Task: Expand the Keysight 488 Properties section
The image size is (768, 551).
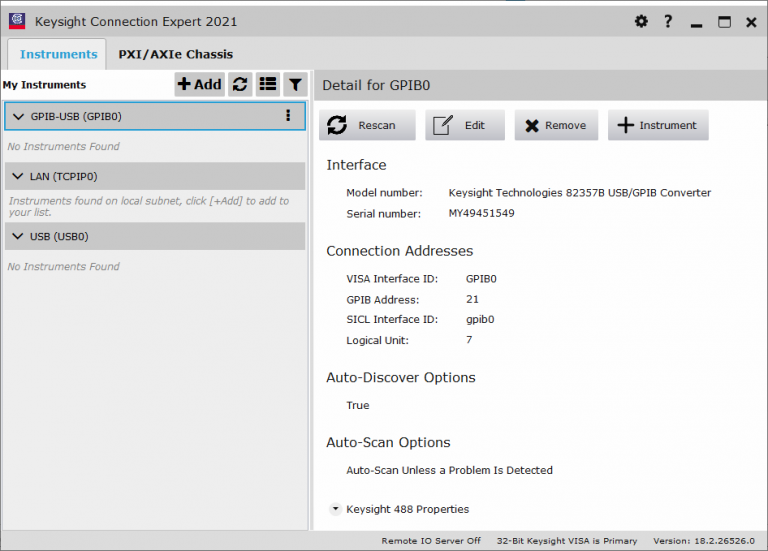Action: pos(335,509)
